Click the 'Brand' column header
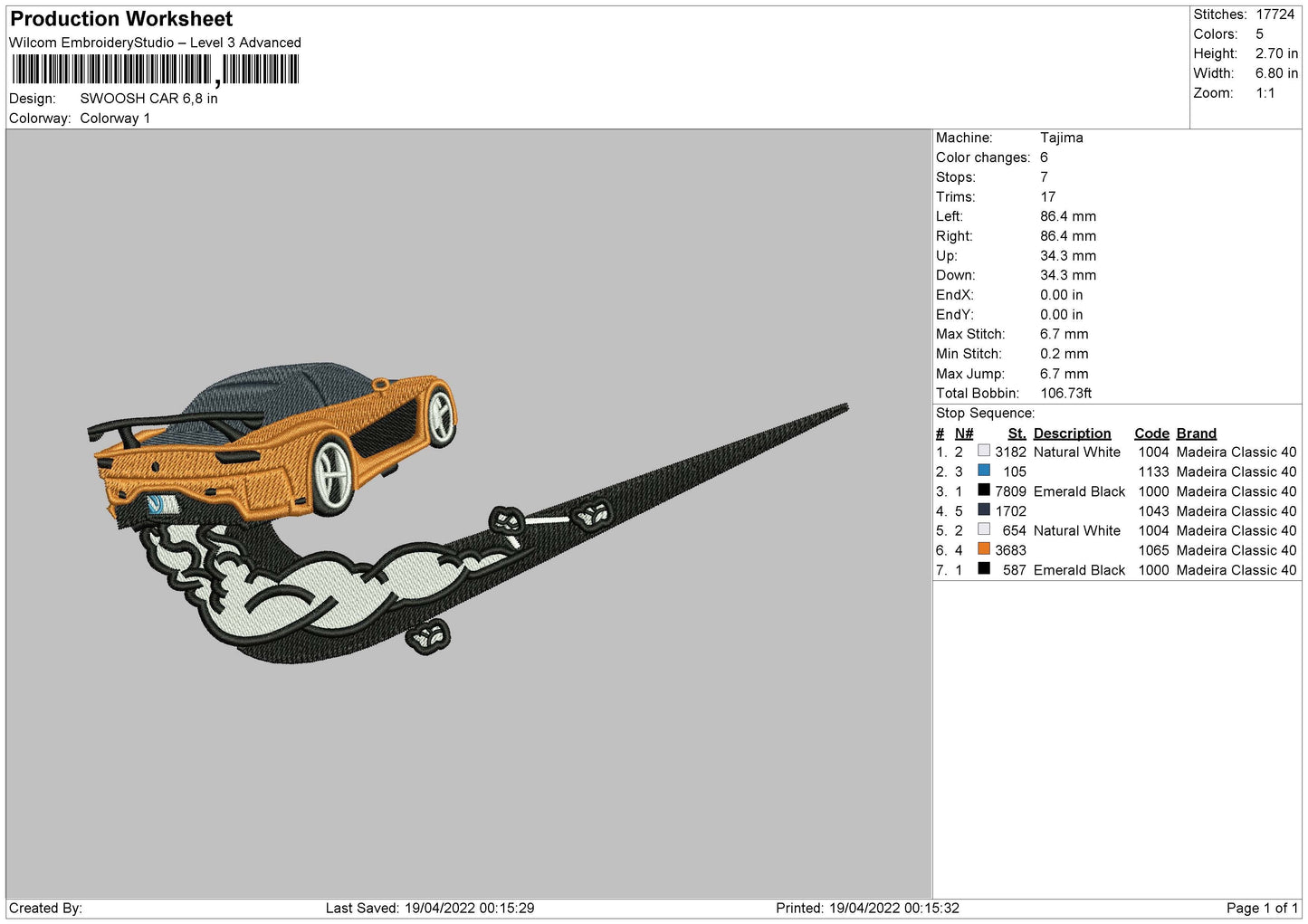The width and height of the screenshot is (1308, 924). coord(1197,433)
